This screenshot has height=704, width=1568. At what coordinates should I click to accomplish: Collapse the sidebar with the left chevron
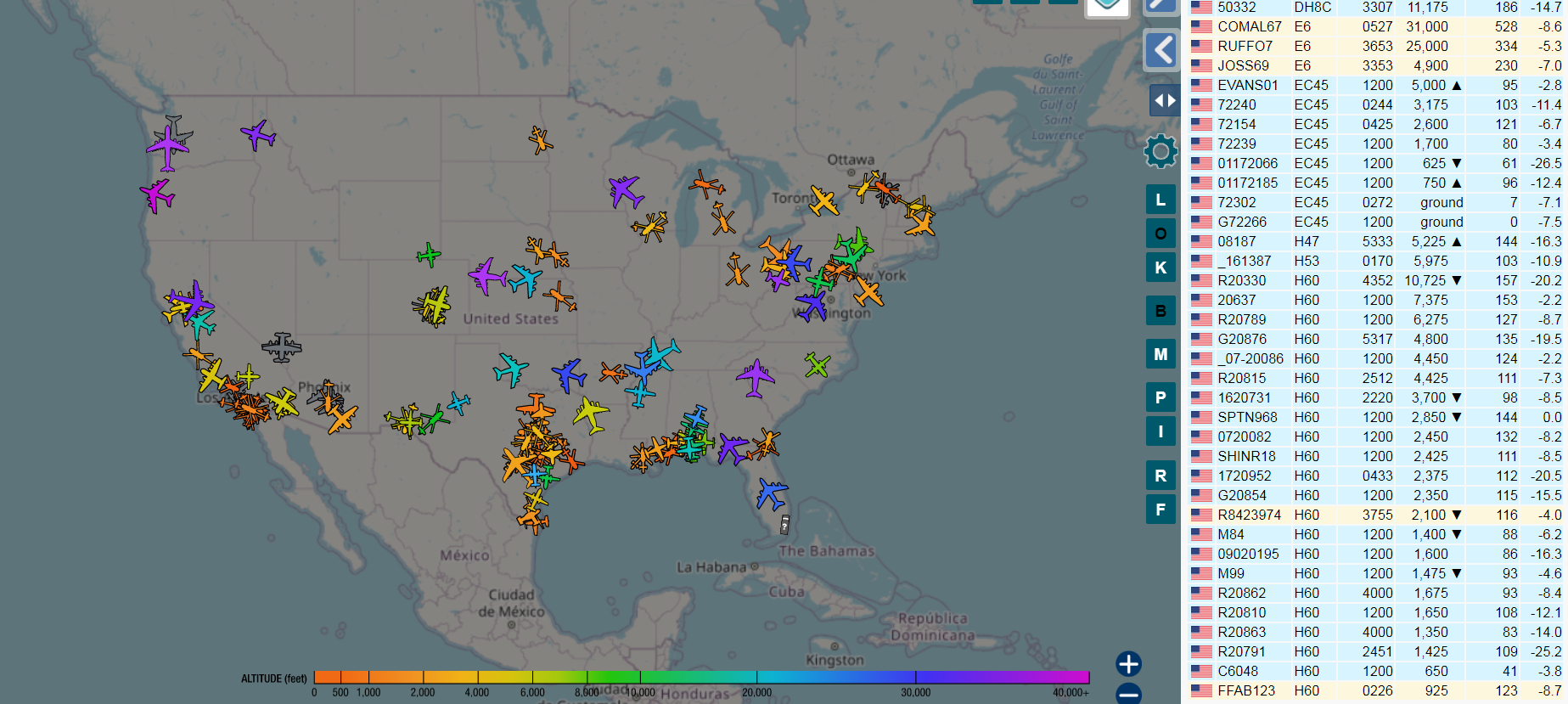coord(1161,50)
